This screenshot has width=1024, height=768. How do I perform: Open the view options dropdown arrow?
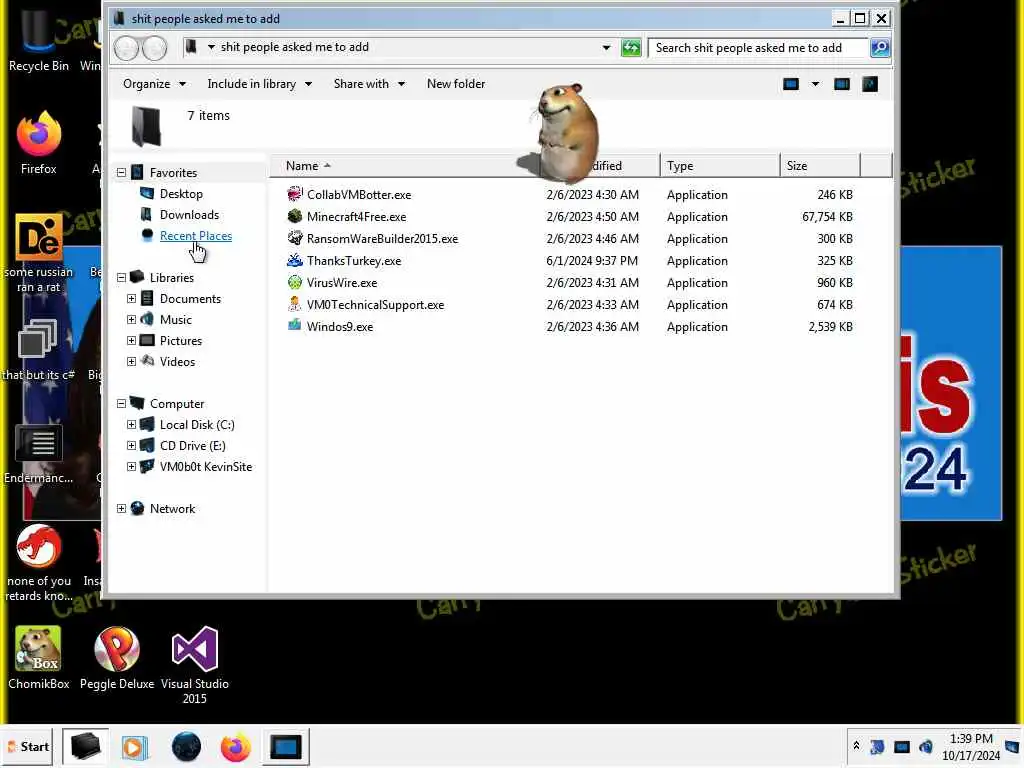click(x=815, y=84)
